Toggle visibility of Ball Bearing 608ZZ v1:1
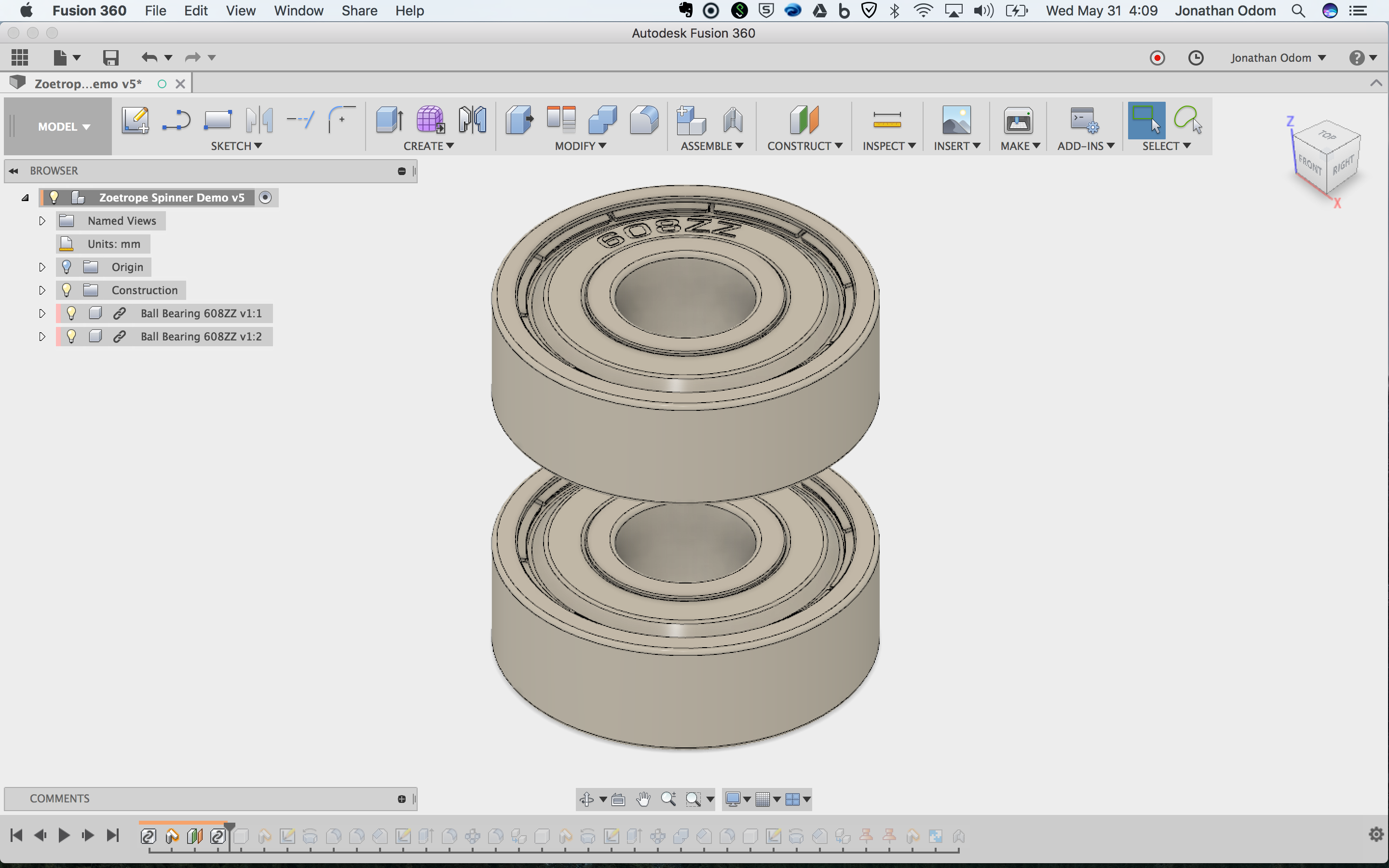1389x868 pixels. pyautogui.click(x=71, y=313)
